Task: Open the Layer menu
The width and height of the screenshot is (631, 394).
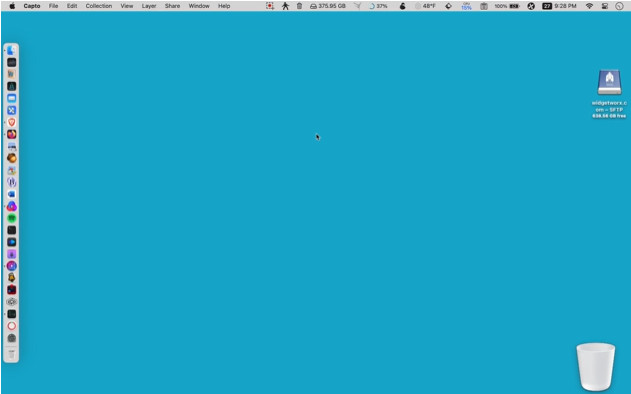Action: 149,6
